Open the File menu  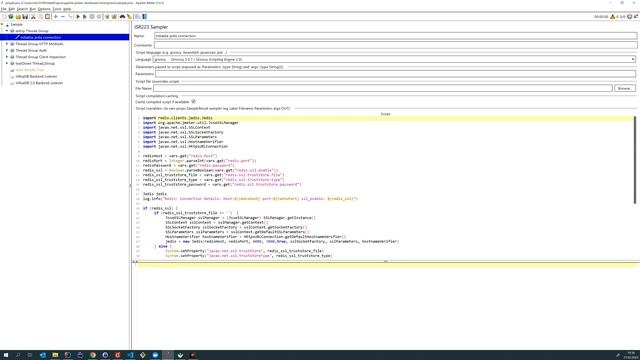point(4,9)
